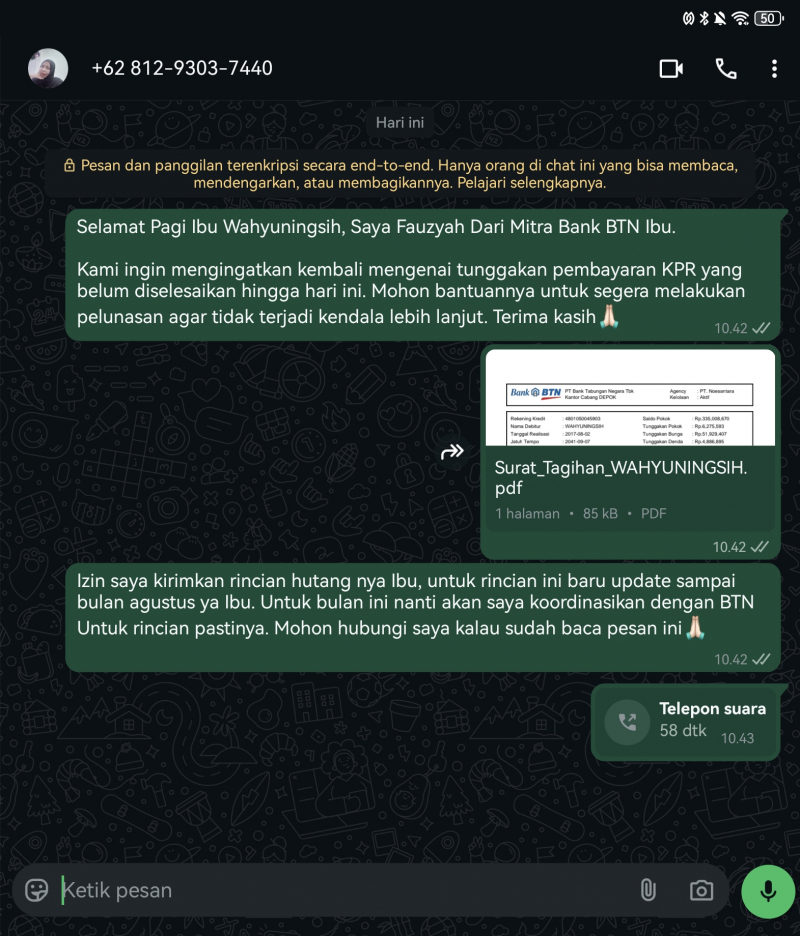Tap the battery indicator in status bar

tap(769, 19)
